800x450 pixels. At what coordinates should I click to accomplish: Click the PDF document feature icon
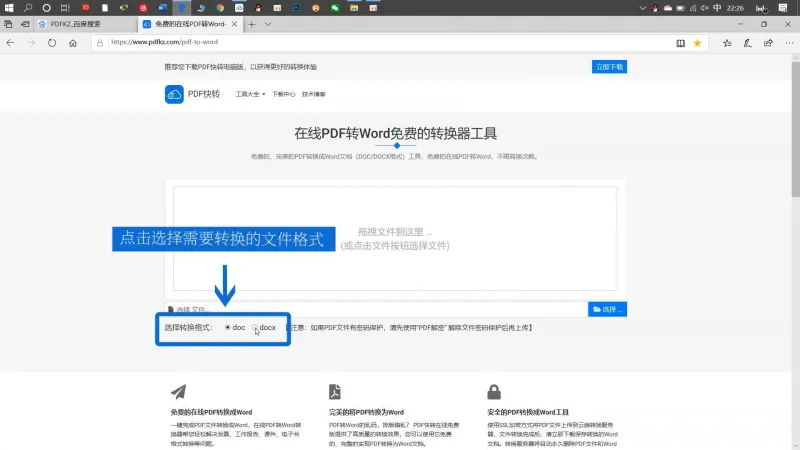[335, 392]
